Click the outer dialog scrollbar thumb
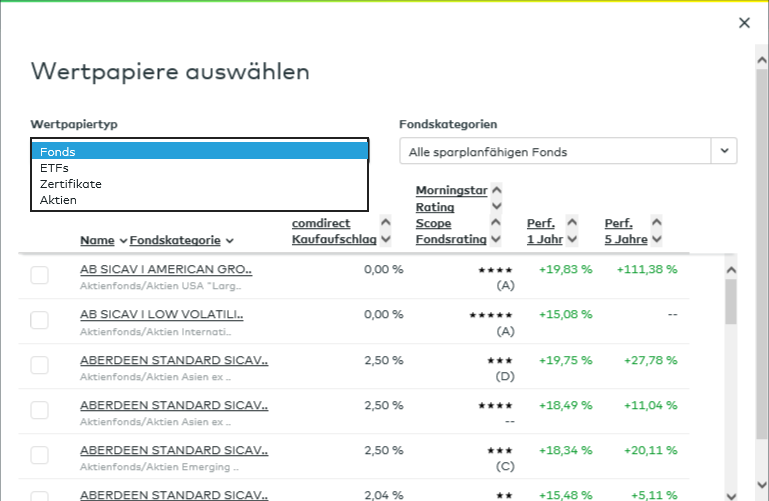This screenshot has height=501, width=769. click(x=762, y=254)
